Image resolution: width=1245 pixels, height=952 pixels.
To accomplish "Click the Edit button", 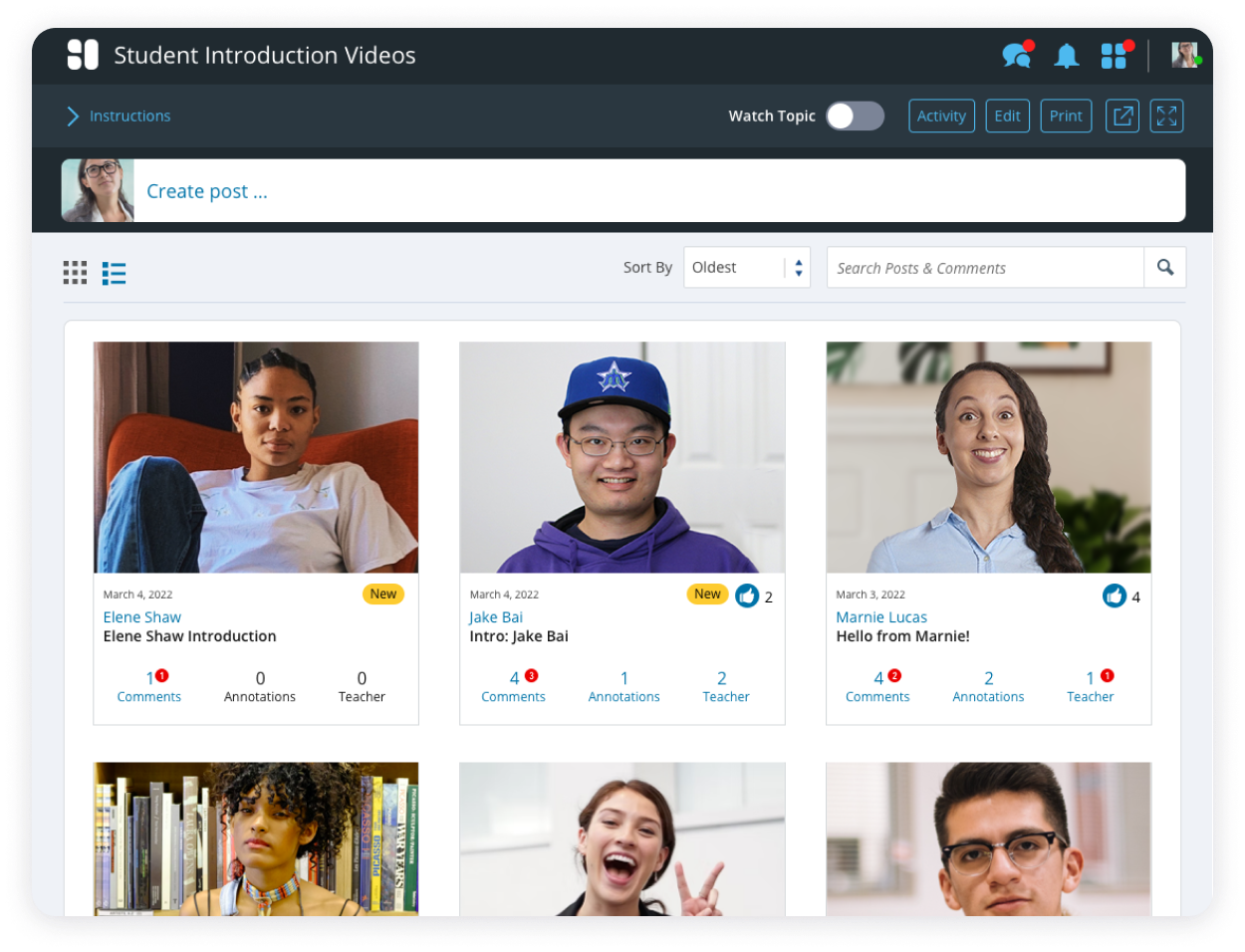I will point(1007,116).
